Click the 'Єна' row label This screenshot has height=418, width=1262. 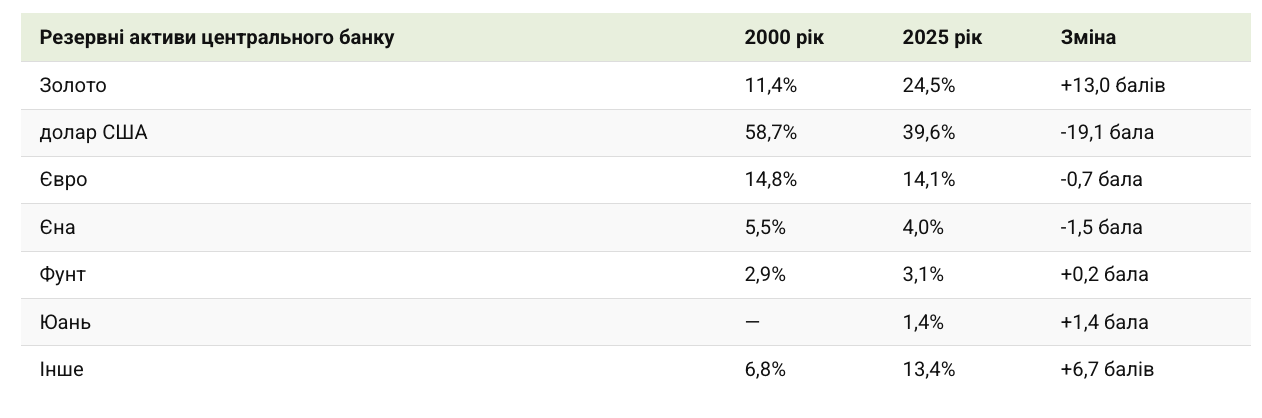58,228
